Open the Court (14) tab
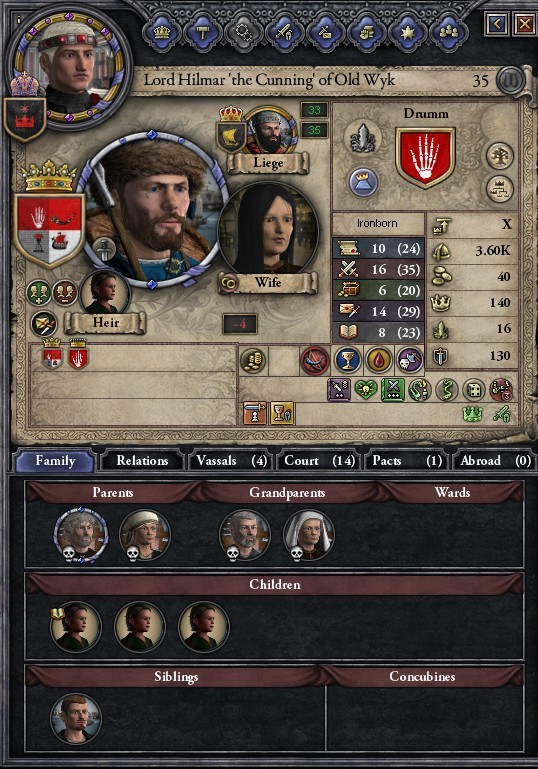The width and height of the screenshot is (538, 769). (319, 461)
